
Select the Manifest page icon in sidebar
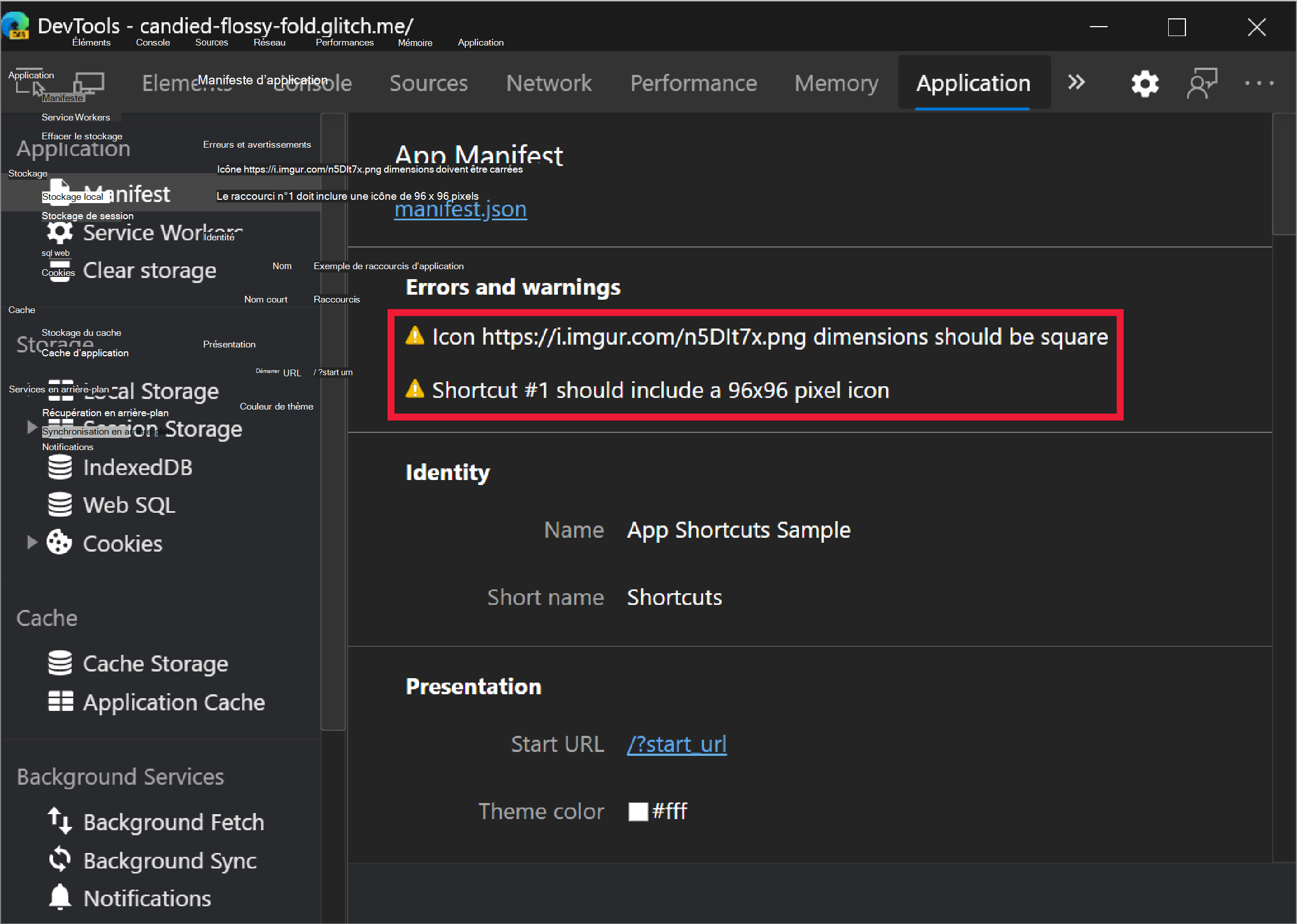[x=59, y=193]
